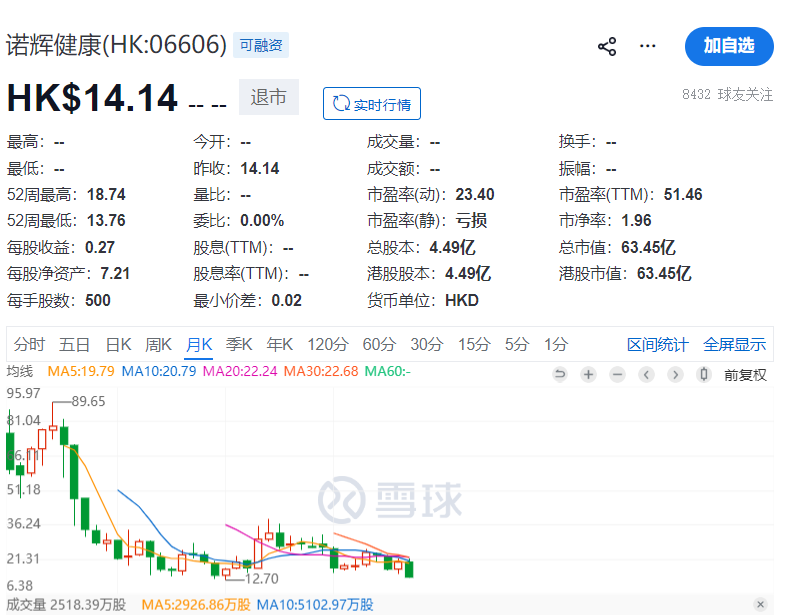Reset chart with the undo arrow icon
The image size is (792, 615).
(560, 375)
